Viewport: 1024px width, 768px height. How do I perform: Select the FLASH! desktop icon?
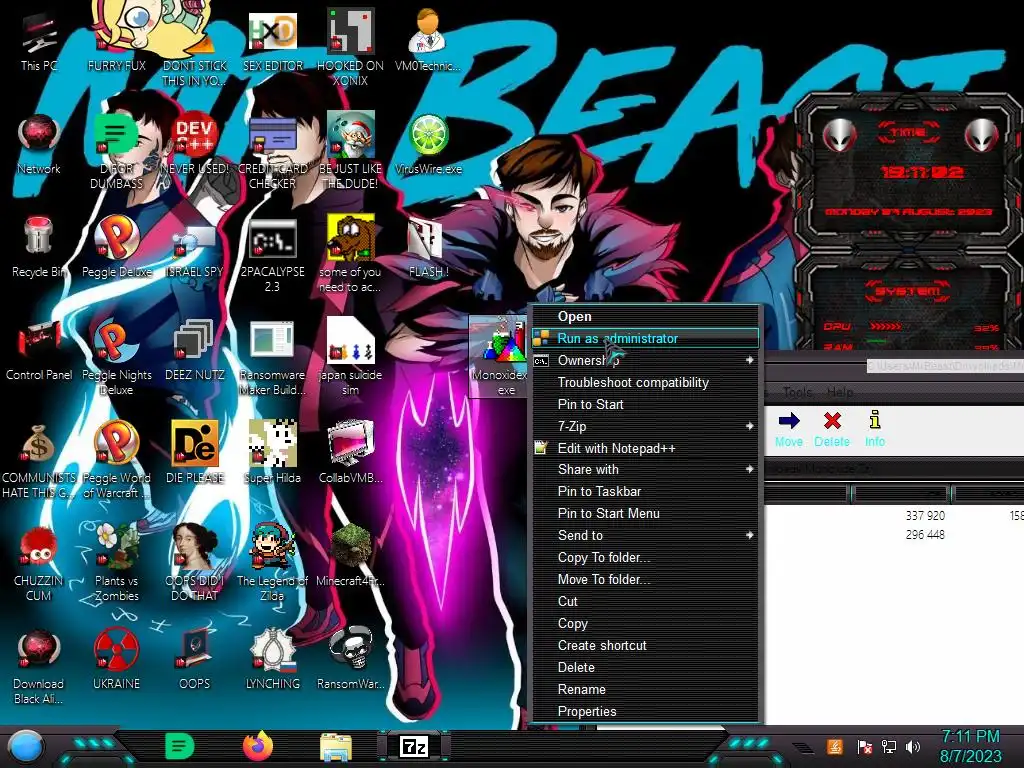(428, 247)
